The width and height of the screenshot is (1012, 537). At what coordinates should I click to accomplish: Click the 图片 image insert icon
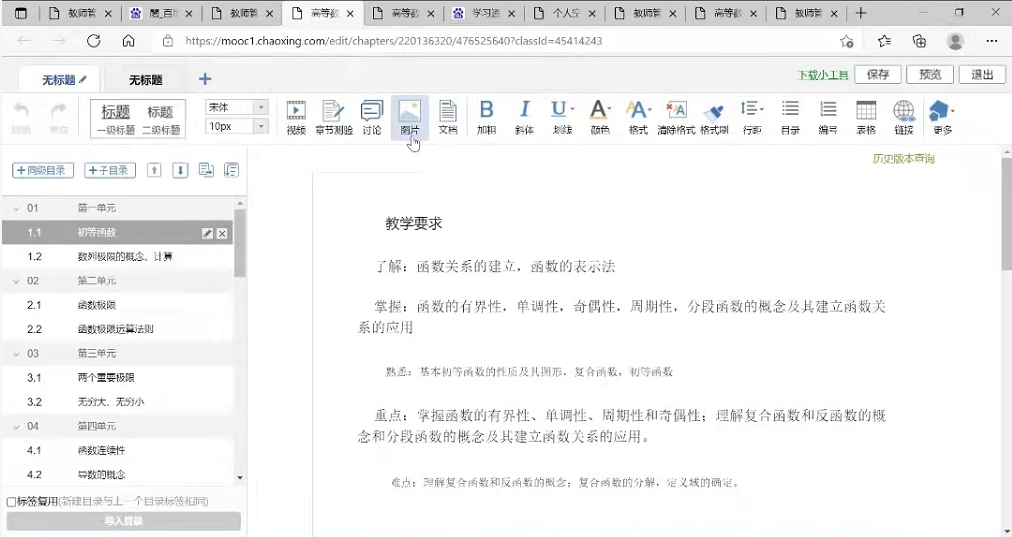coord(410,117)
